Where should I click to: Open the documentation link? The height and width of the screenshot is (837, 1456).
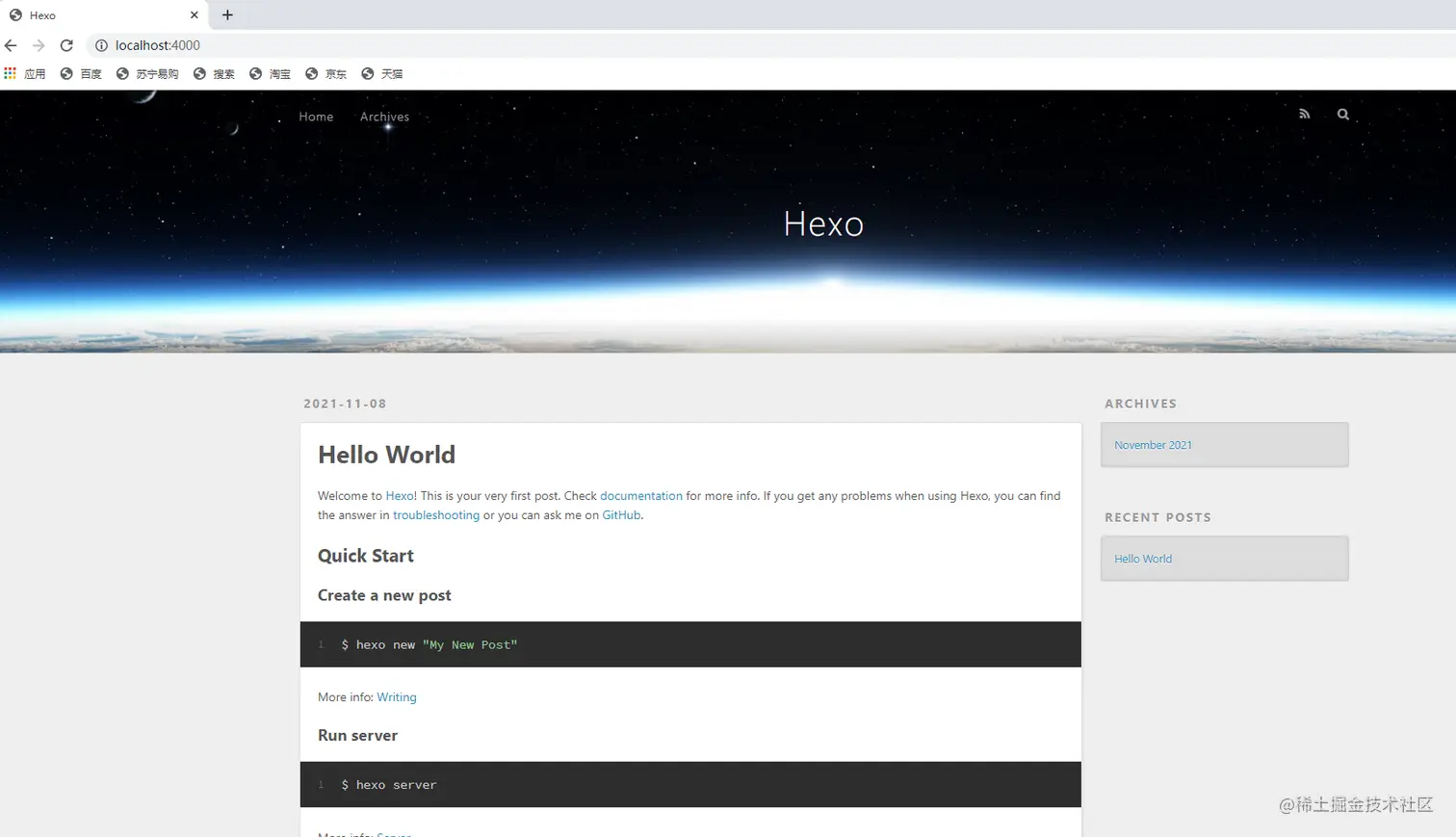tap(640, 496)
